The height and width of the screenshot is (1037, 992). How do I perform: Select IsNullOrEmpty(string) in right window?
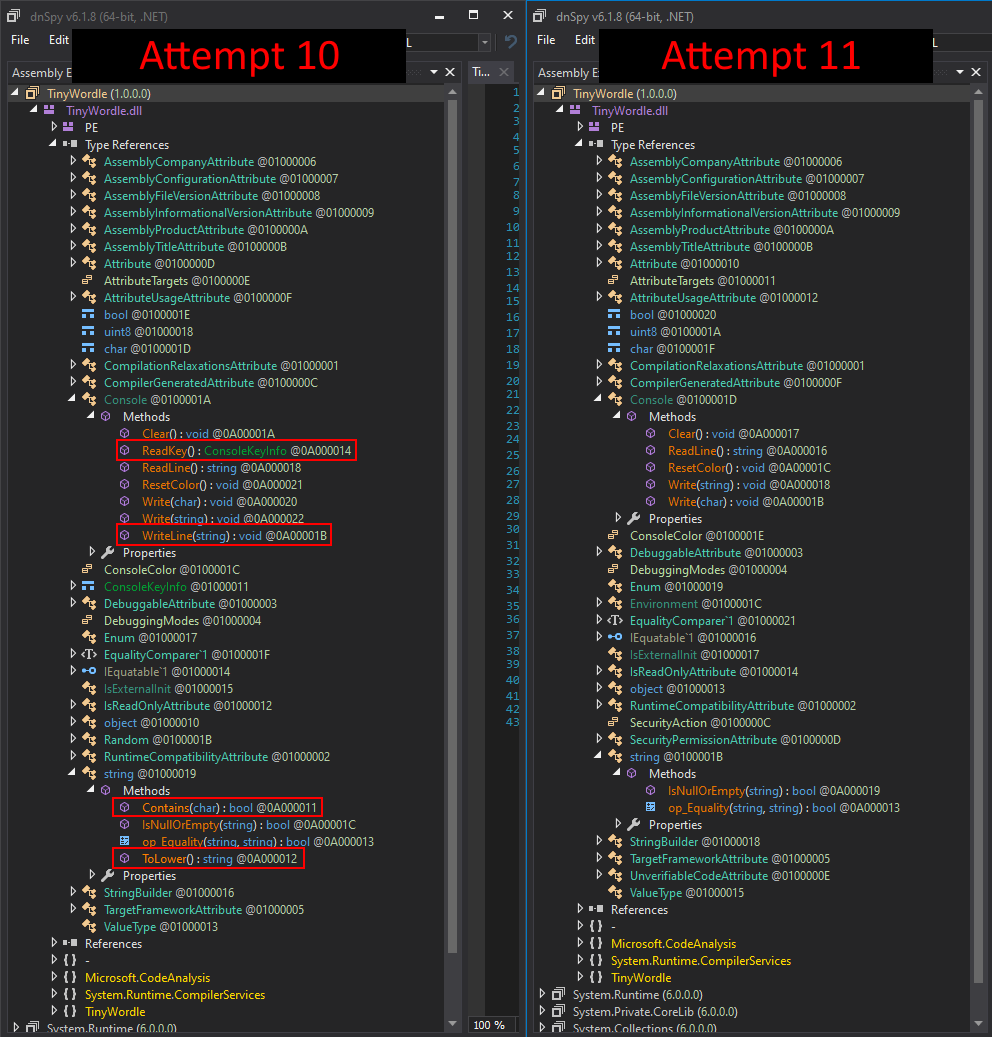click(774, 790)
